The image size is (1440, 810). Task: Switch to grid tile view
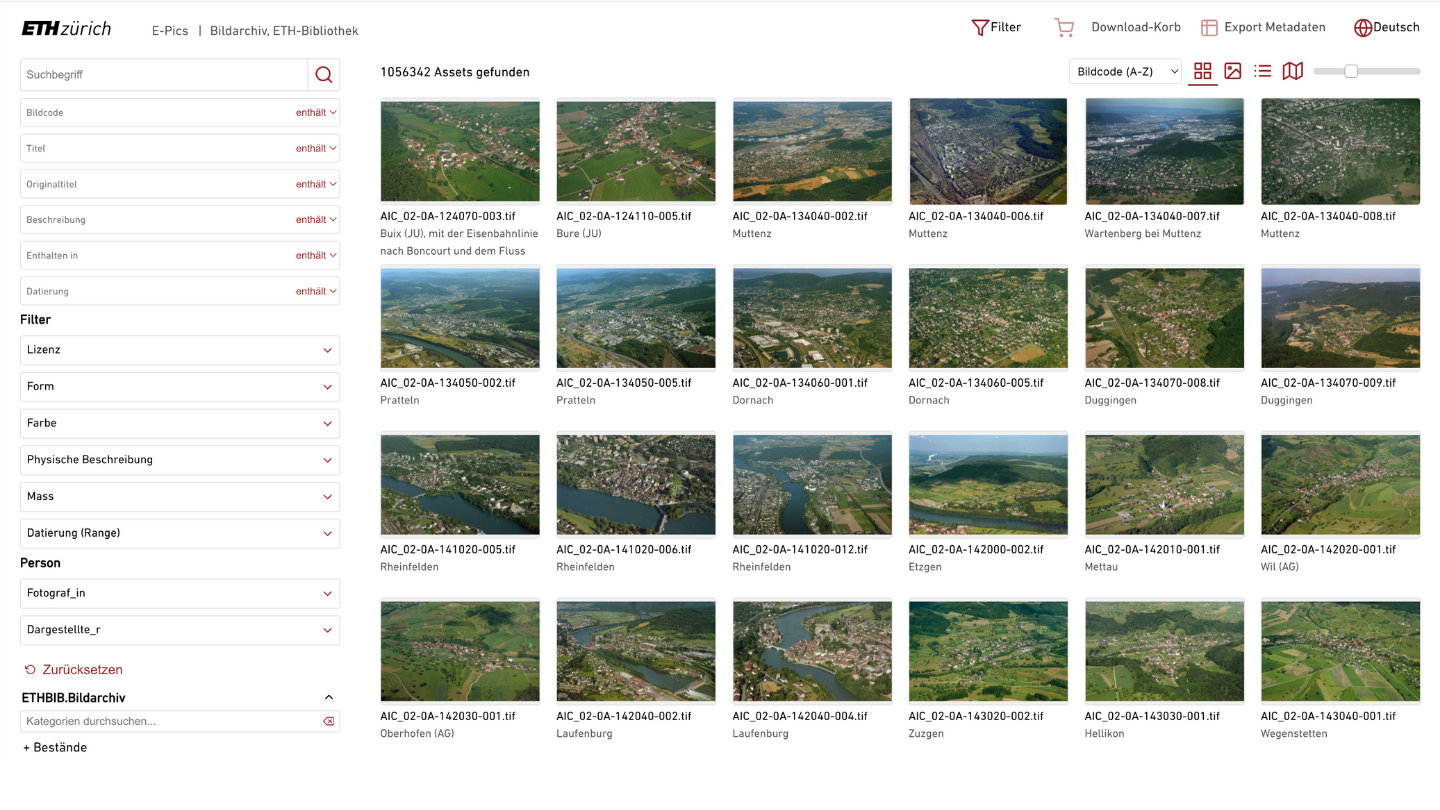pyautogui.click(x=1203, y=71)
